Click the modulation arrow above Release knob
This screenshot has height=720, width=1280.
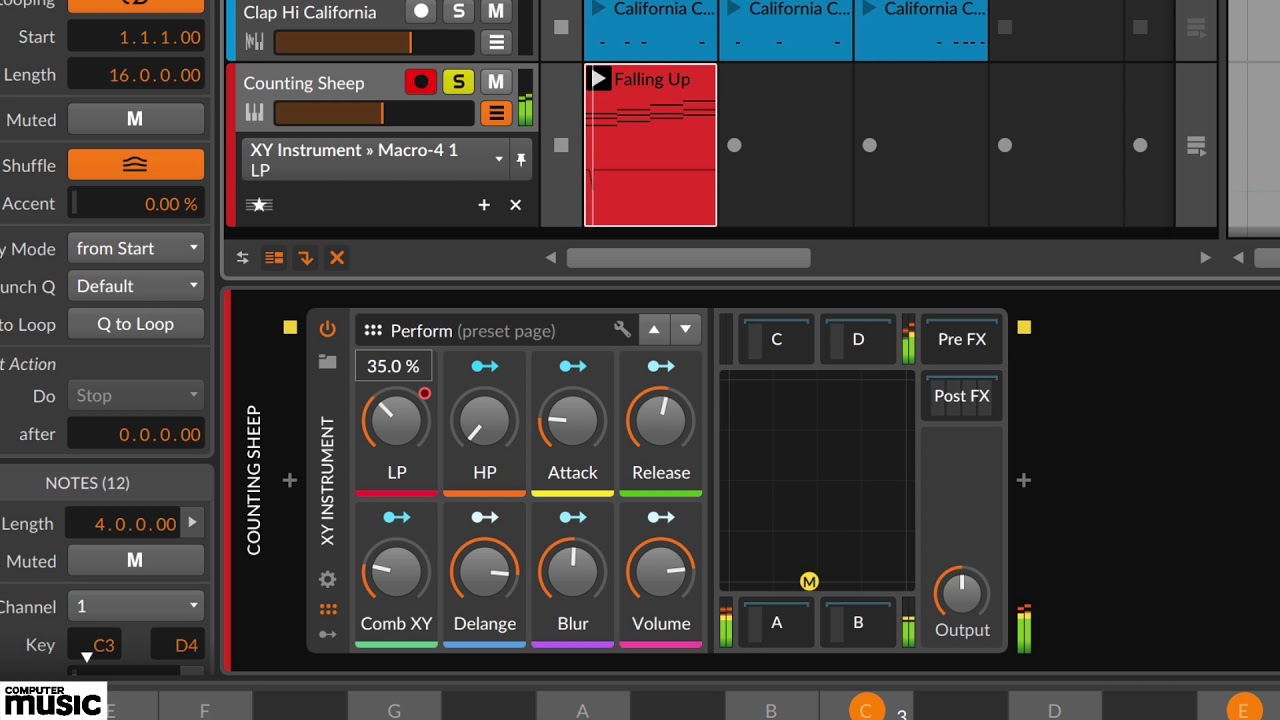coord(660,366)
